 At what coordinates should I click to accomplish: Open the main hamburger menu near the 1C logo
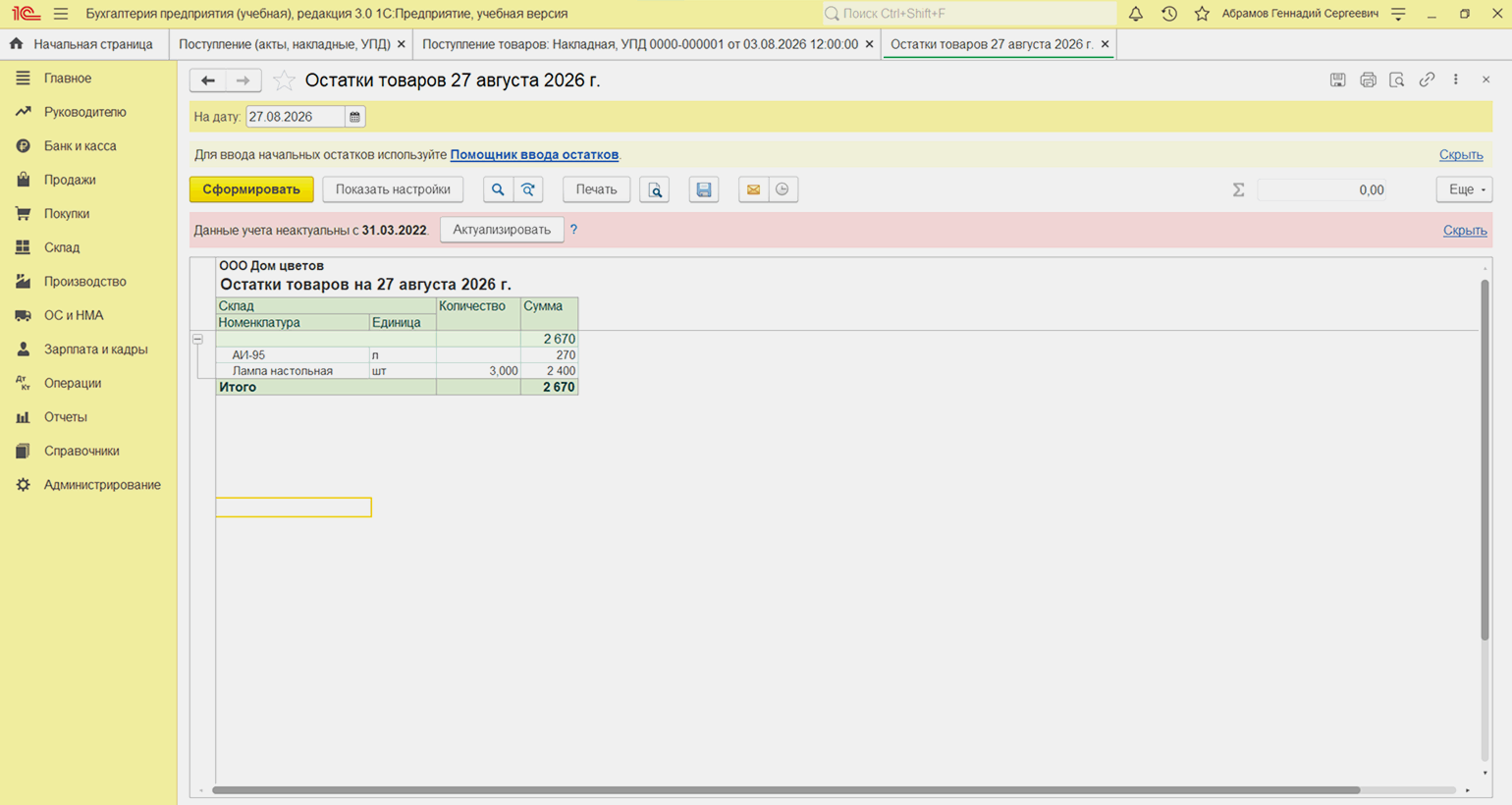[61, 14]
